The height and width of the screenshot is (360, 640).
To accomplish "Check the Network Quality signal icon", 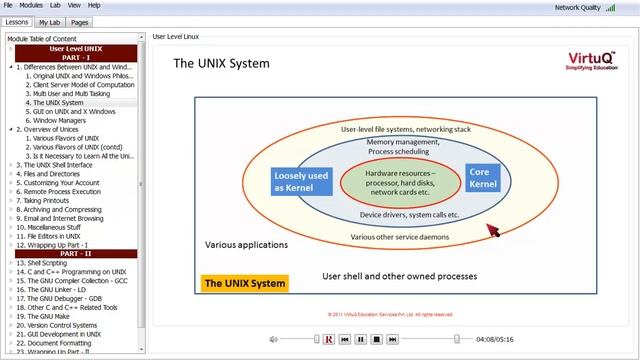I will 611,7.
